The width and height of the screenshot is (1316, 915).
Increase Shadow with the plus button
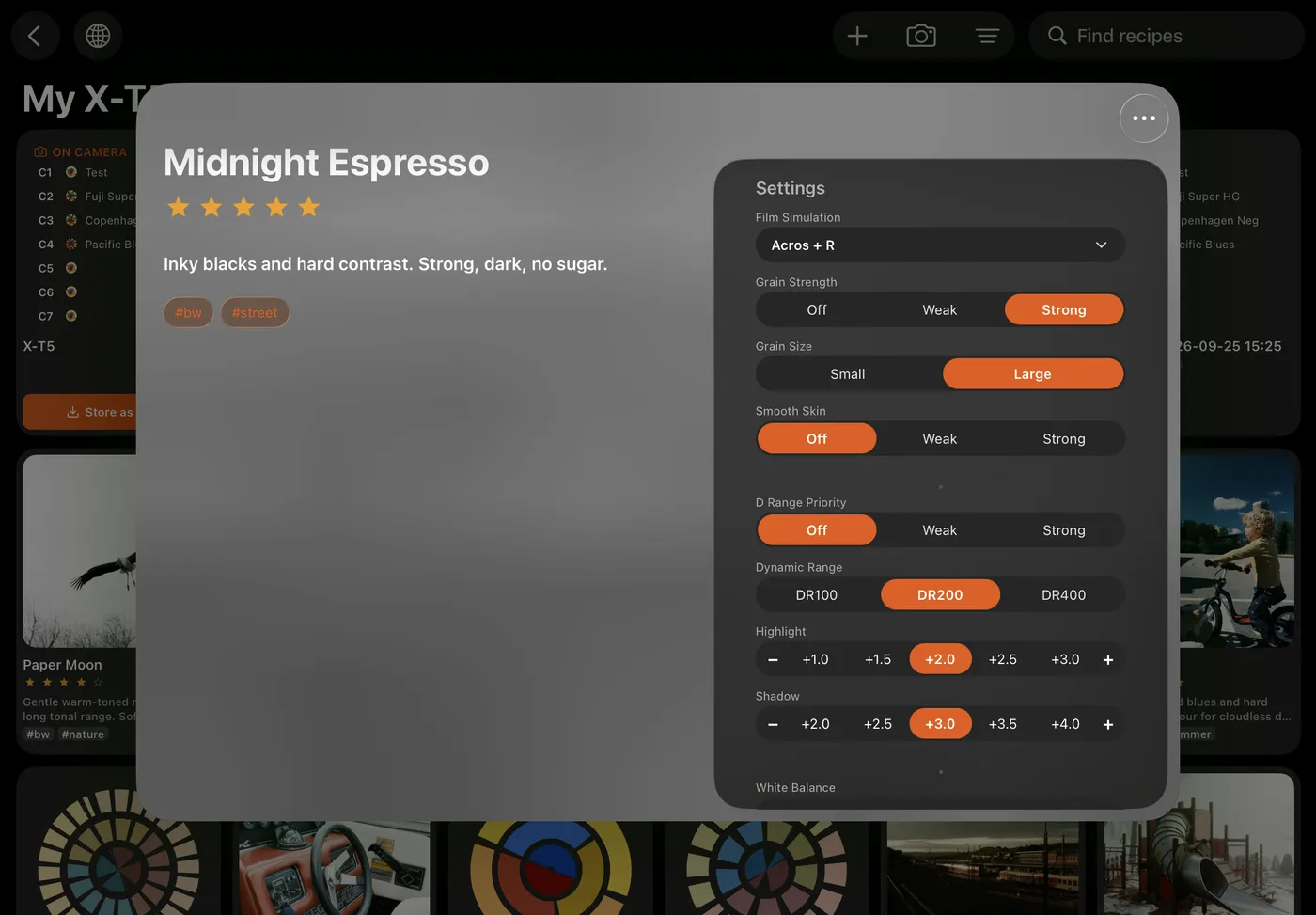1108,725
